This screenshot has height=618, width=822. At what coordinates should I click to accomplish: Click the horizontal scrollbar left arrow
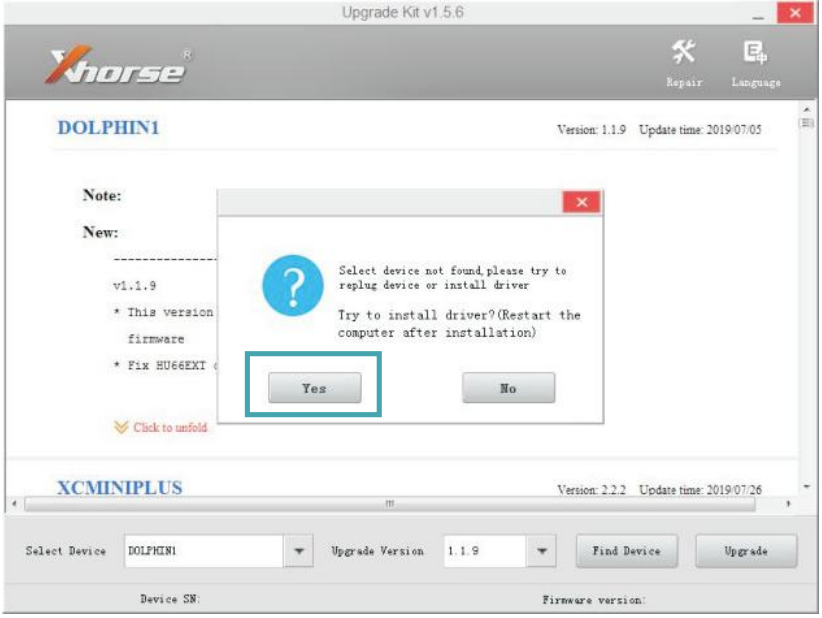[x=14, y=504]
